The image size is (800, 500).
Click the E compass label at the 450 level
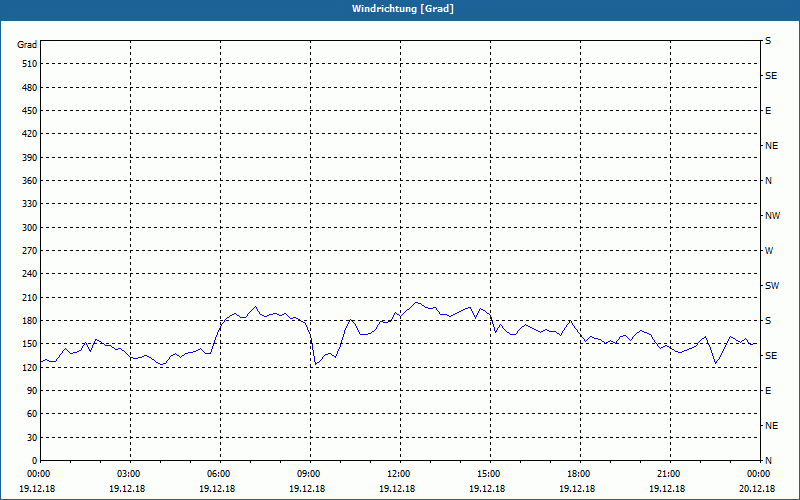pyautogui.click(x=768, y=111)
